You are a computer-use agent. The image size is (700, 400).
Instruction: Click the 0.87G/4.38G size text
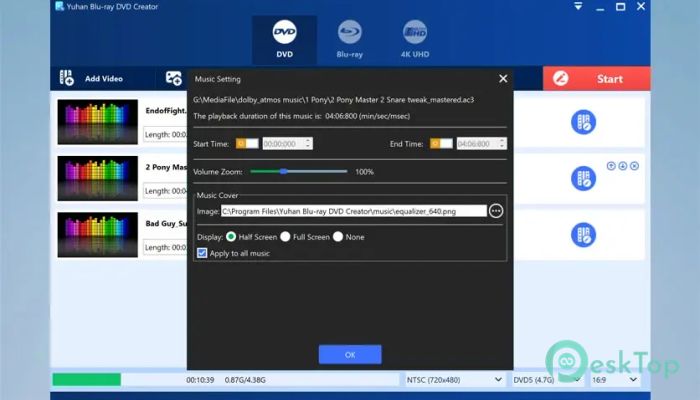click(245, 380)
